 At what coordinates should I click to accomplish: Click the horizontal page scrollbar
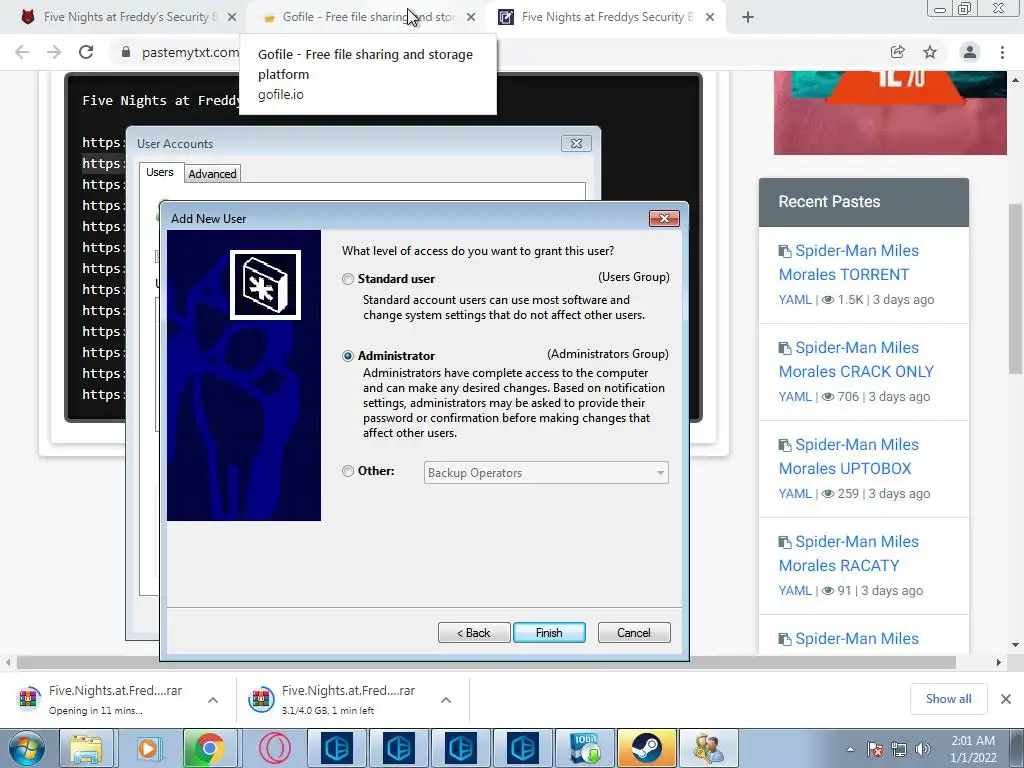pyautogui.click(x=487, y=662)
